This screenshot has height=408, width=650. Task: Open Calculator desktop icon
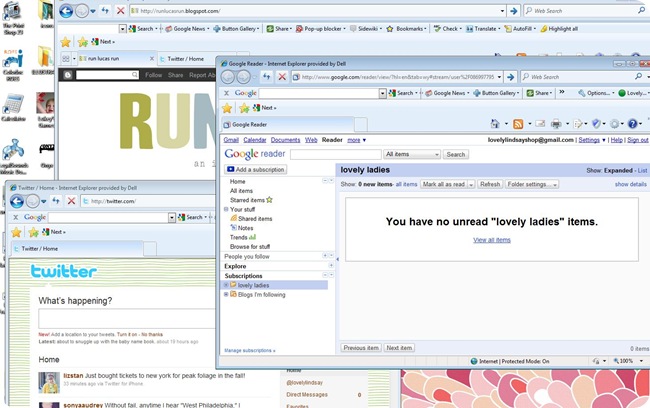pyautogui.click(x=13, y=107)
